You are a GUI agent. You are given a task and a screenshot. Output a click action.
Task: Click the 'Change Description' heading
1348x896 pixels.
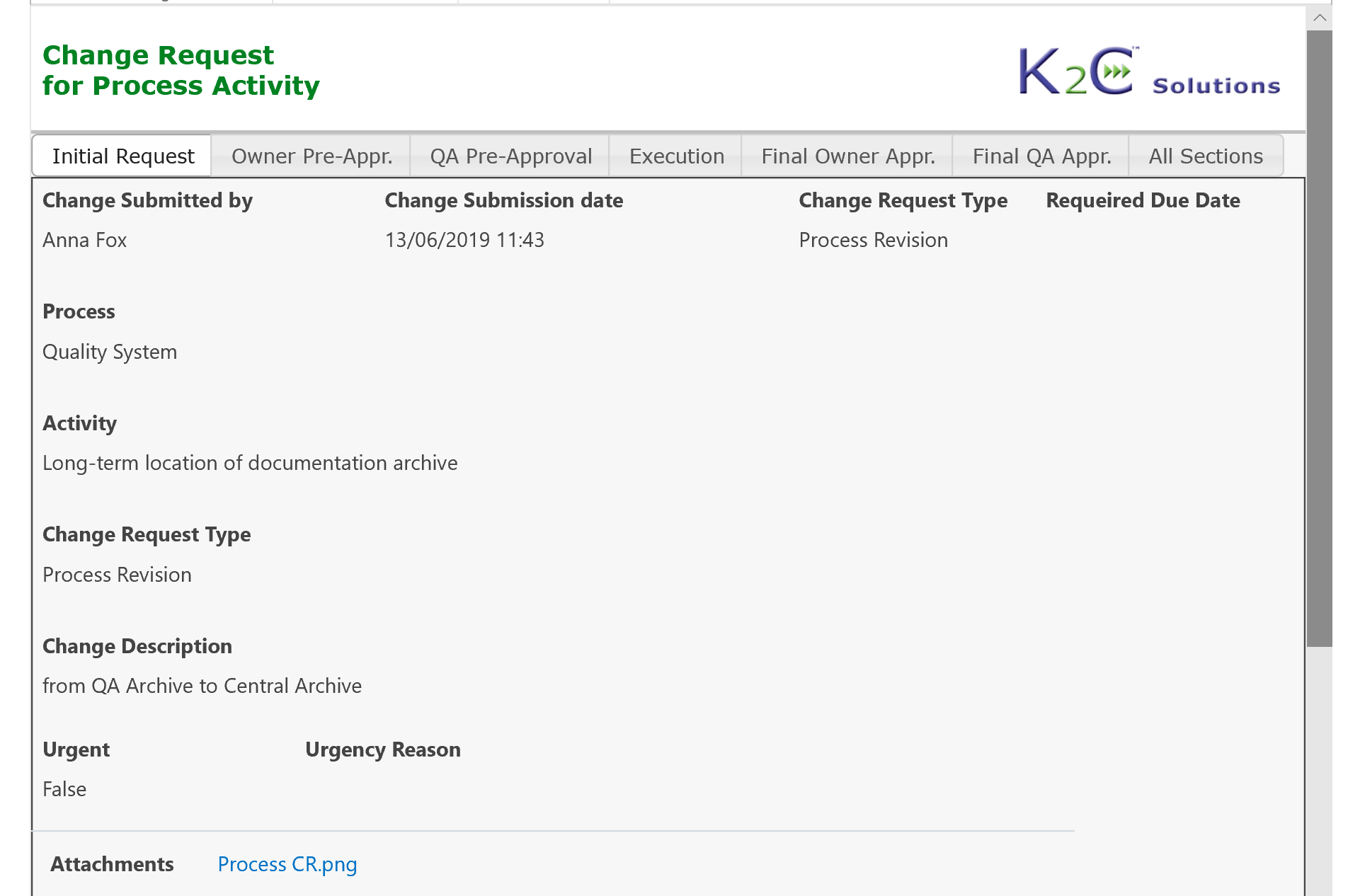[137, 646]
